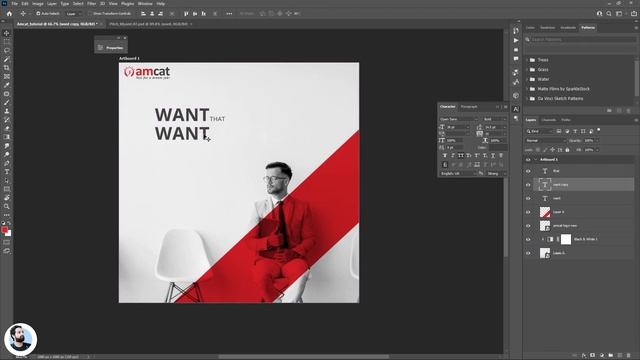The image size is (640, 360).
Task: Click the Properties floating panel button
Action: 111,48
